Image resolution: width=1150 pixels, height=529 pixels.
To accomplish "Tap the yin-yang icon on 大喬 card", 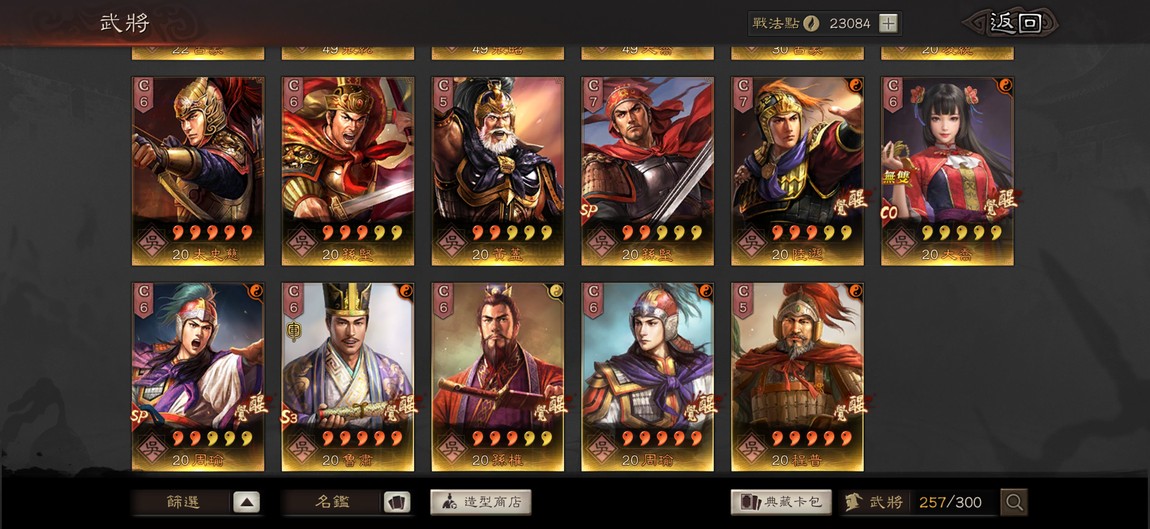I will point(1005,84).
